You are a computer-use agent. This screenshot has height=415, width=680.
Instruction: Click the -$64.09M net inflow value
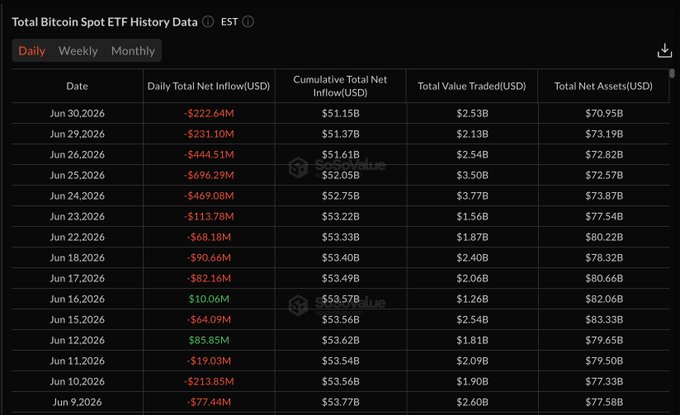coord(209,320)
